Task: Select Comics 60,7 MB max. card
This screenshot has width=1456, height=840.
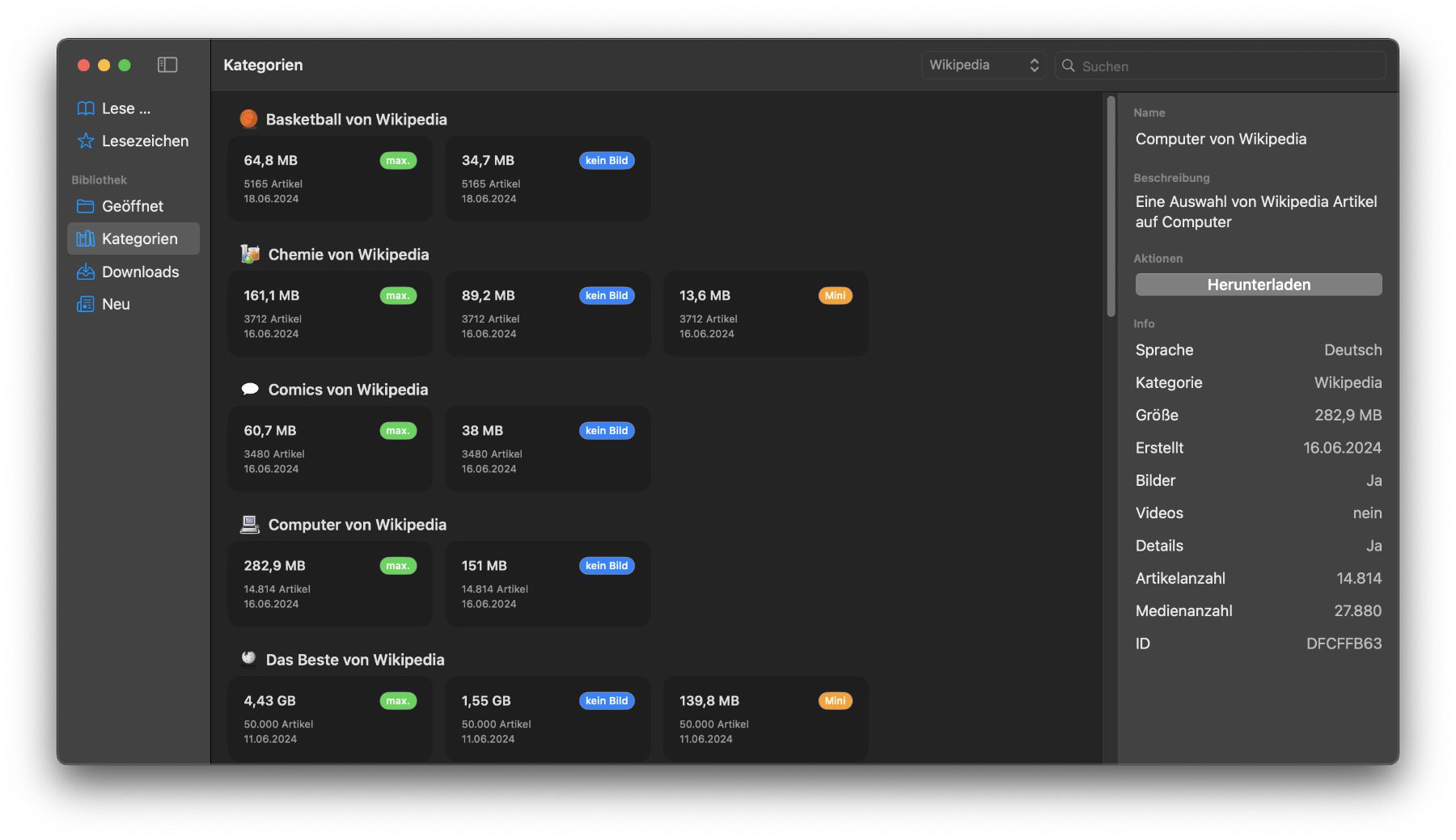Action: click(x=330, y=449)
